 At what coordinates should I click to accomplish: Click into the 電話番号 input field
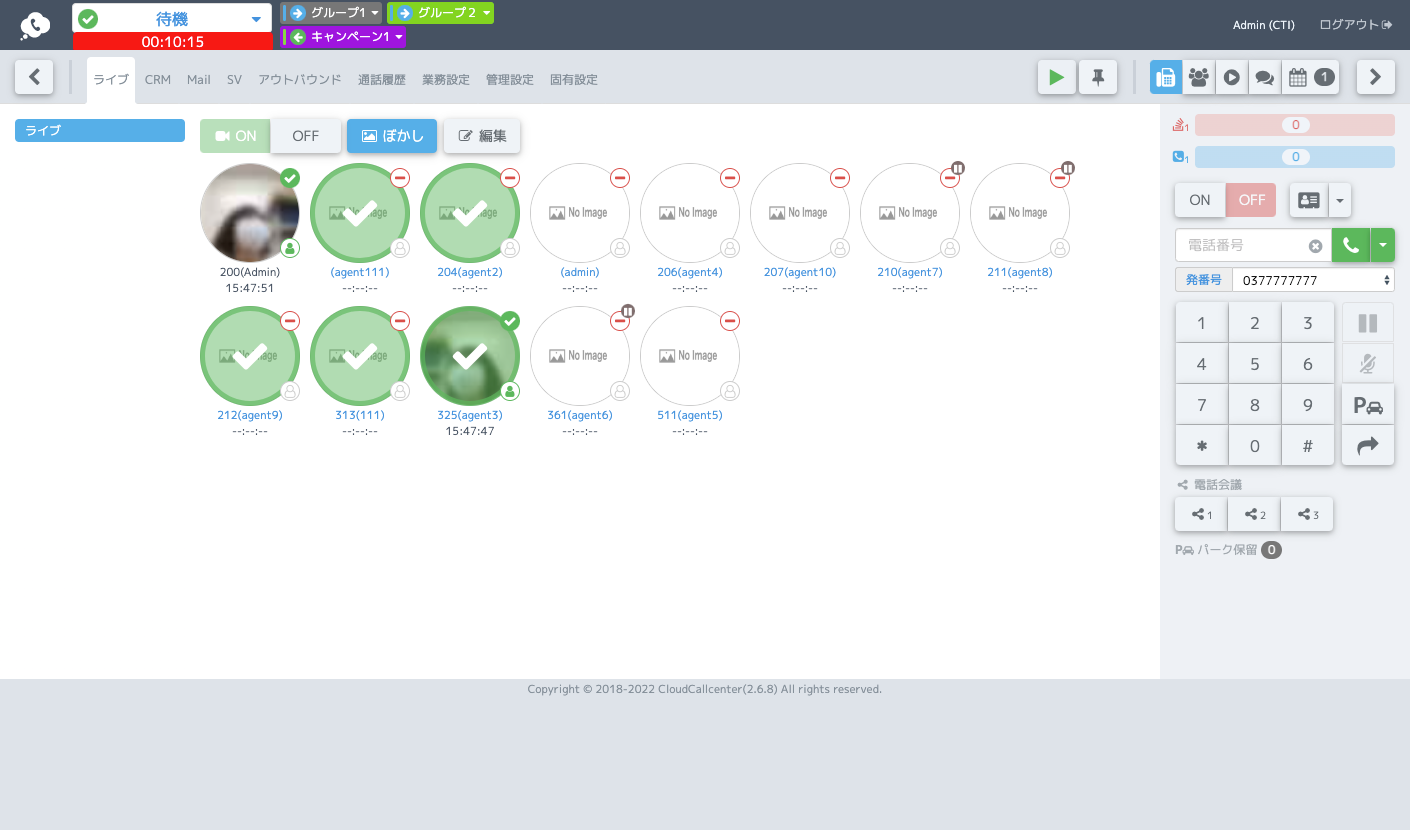[x=1243, y=245]
